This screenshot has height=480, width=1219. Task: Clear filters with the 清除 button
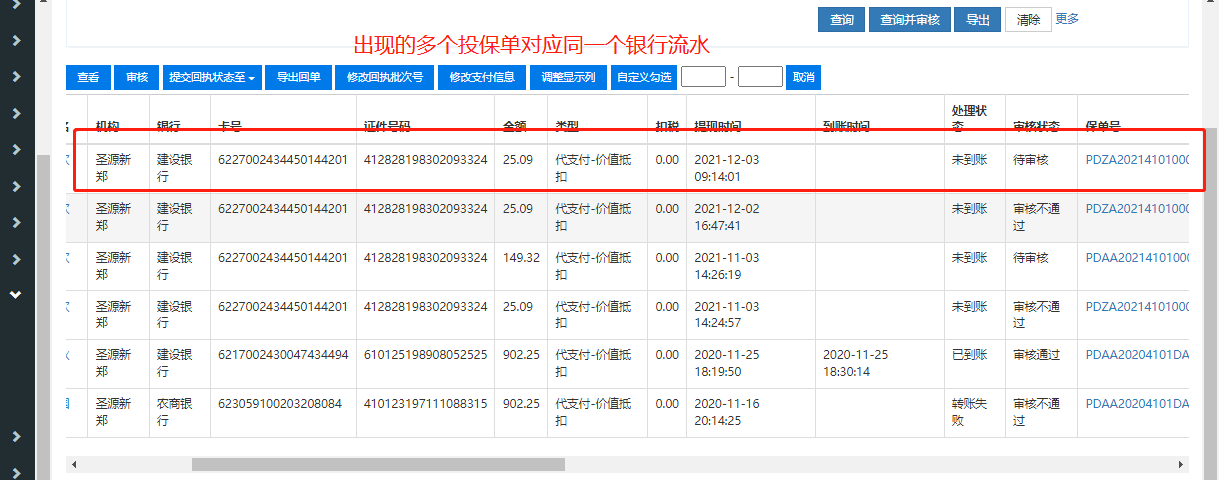[1028, 19]
